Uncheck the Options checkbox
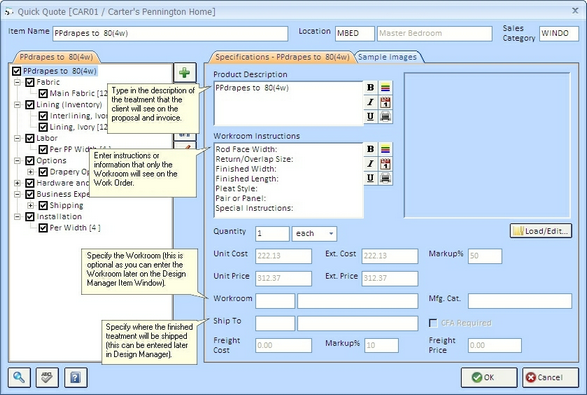The width and height of the screenshot is (587, 395). (x=30, y=161)
